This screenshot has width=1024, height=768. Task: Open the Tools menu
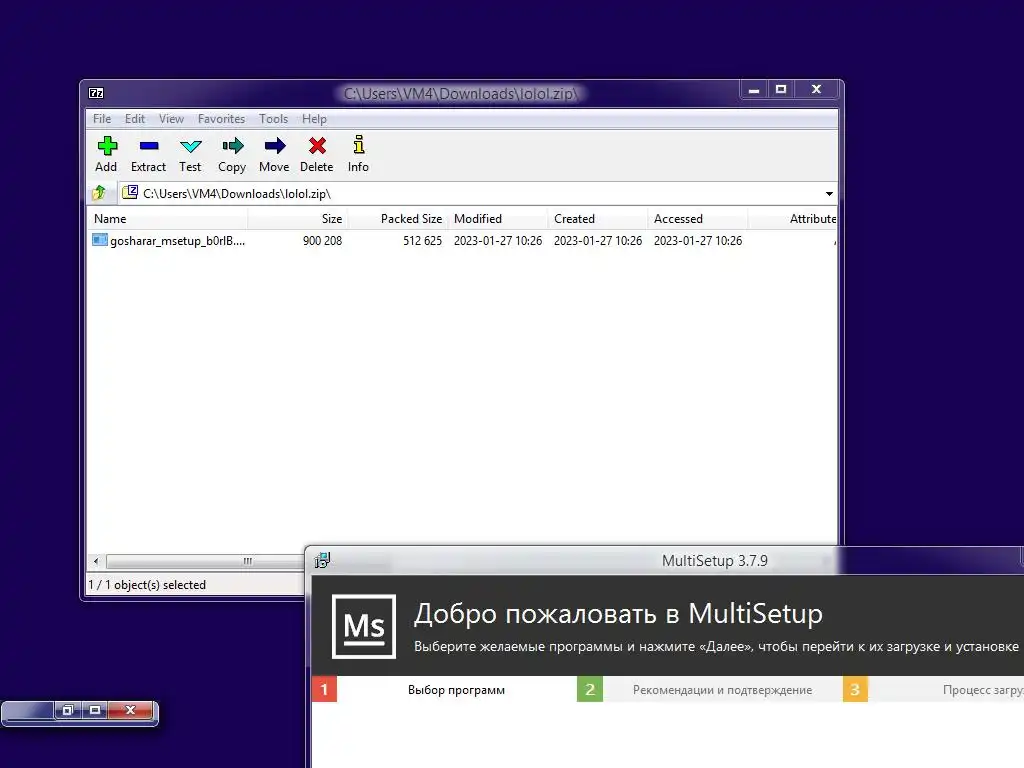pyautogui.click(x=273, y=119)
